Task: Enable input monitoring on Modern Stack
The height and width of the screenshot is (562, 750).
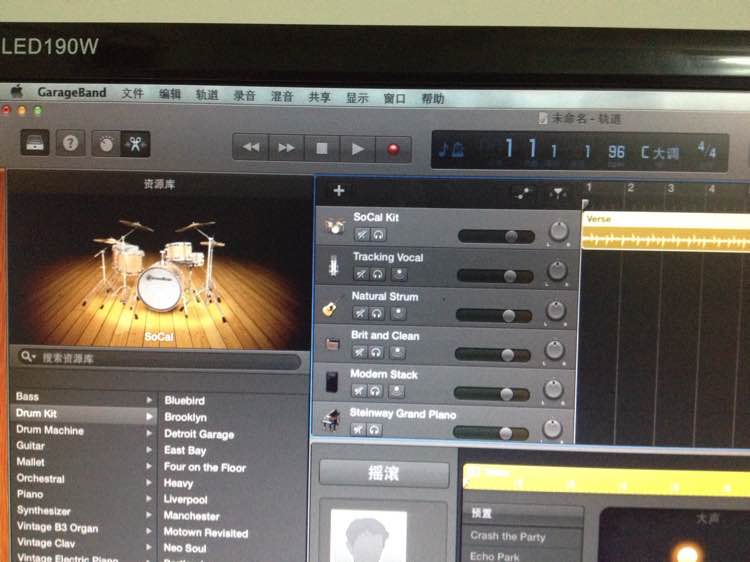Action: 396,391
